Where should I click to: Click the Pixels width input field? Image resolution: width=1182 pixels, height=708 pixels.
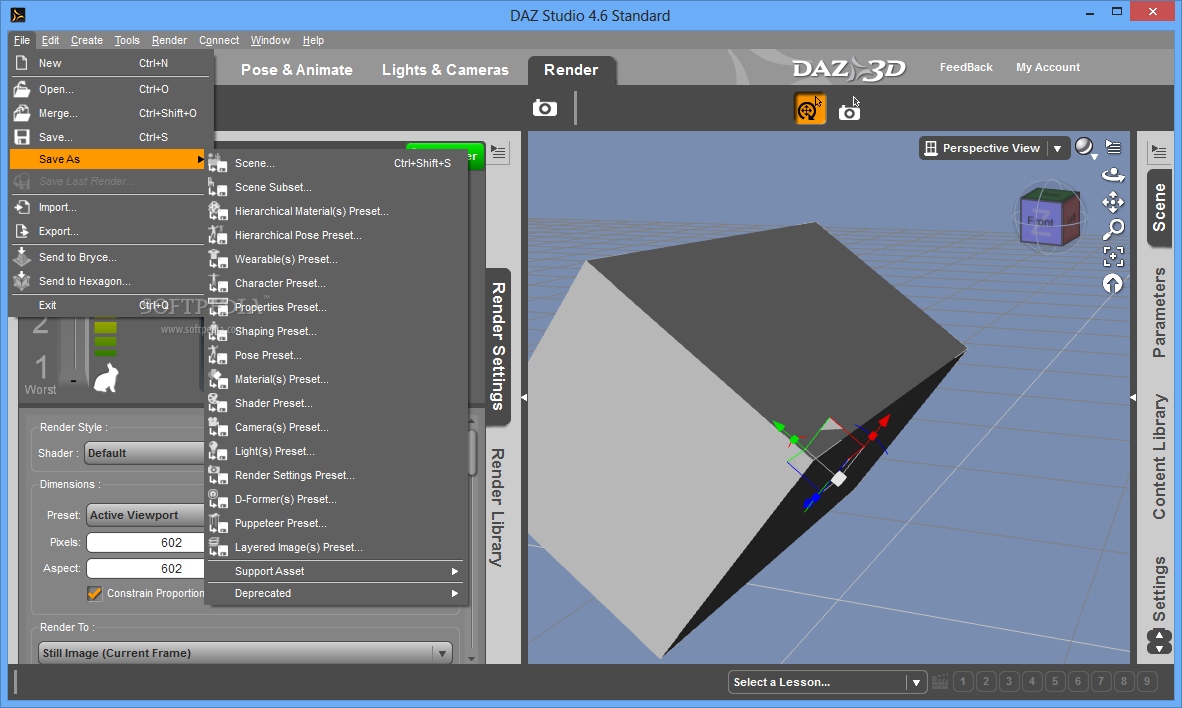[145, 543]
